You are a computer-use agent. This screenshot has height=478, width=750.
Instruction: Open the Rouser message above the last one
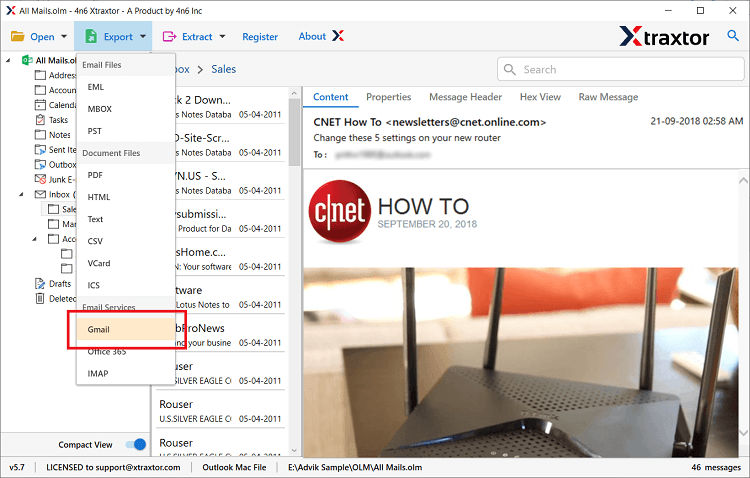pyautogui.click(x=220, y=411)
